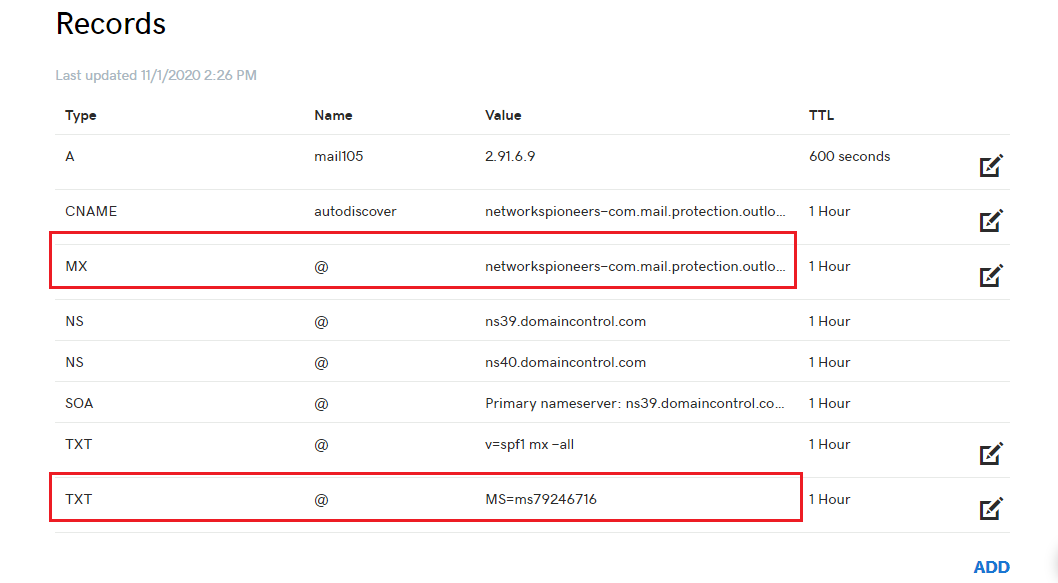Click the ADD link
The width and height of the screenshot is (1058, 583).
(991, 567)
